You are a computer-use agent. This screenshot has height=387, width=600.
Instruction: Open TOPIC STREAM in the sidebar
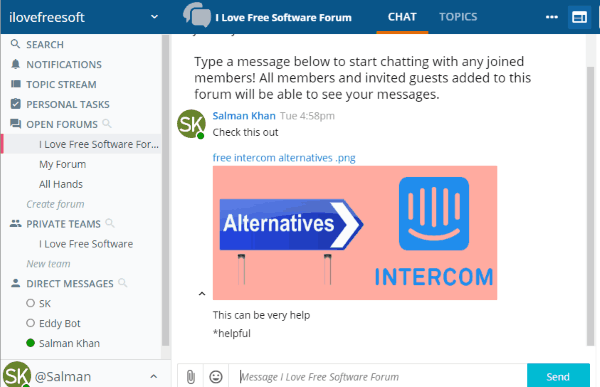pos(61,85)
